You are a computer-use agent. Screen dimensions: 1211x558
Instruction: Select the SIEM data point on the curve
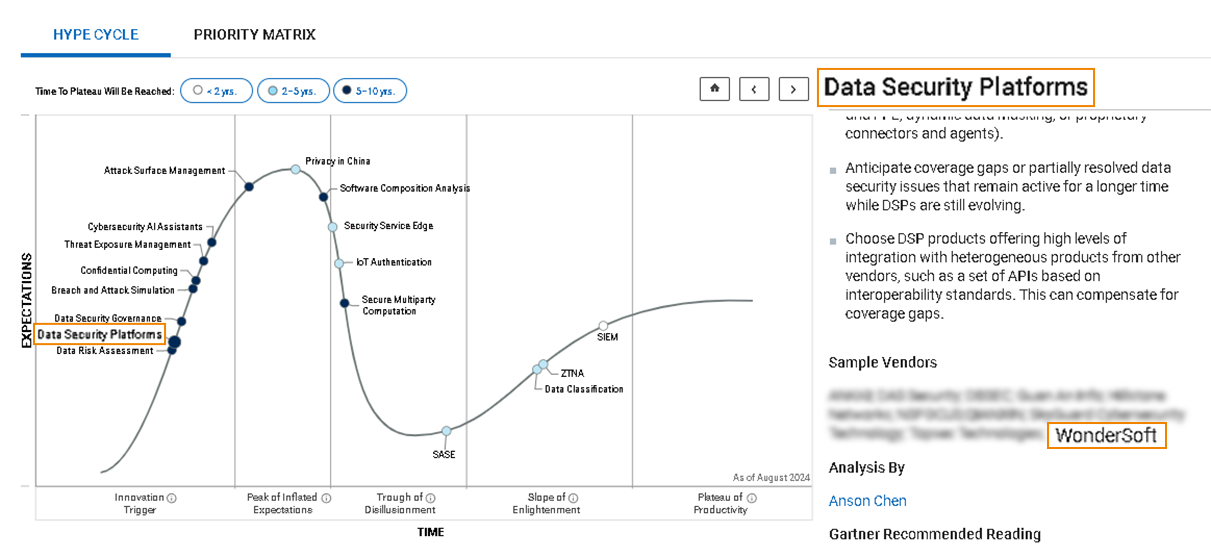coord(603,325)
